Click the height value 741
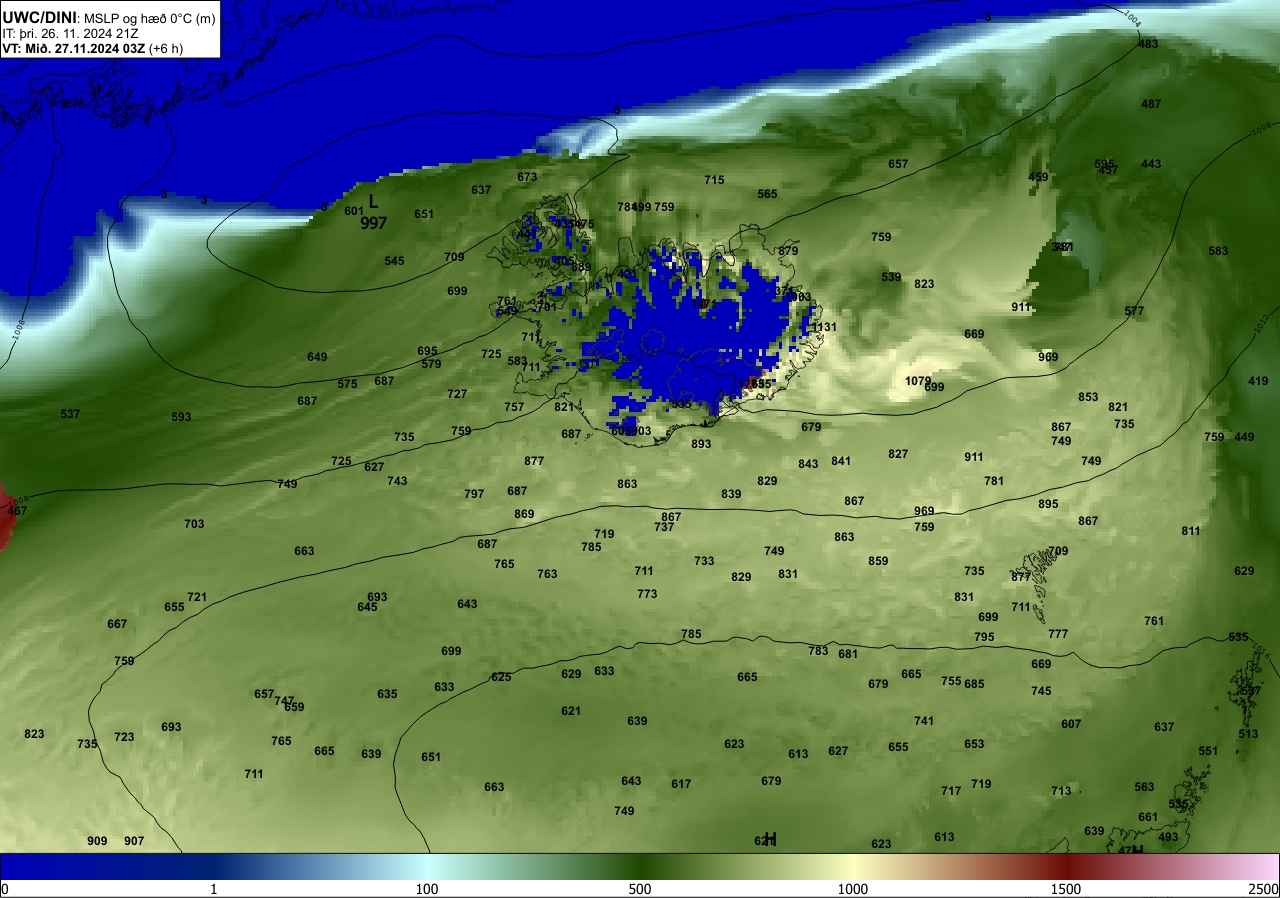The image size is (1280, 898). pyautogui.click(x=924, y=721)
